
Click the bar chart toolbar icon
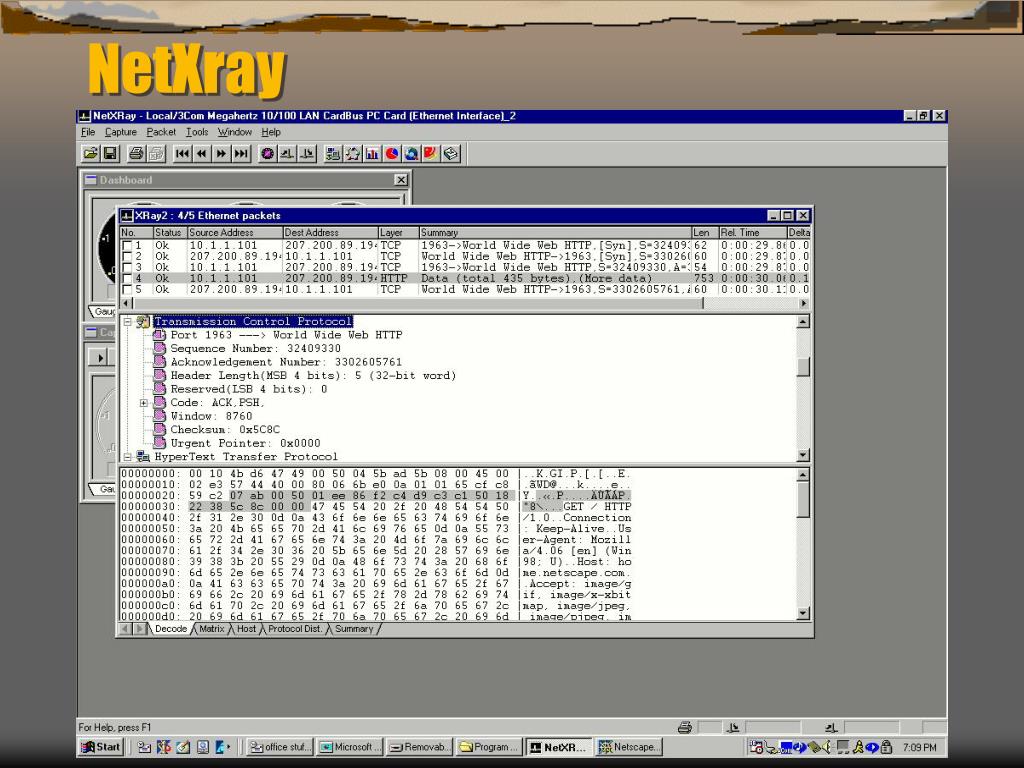point(372,153)
